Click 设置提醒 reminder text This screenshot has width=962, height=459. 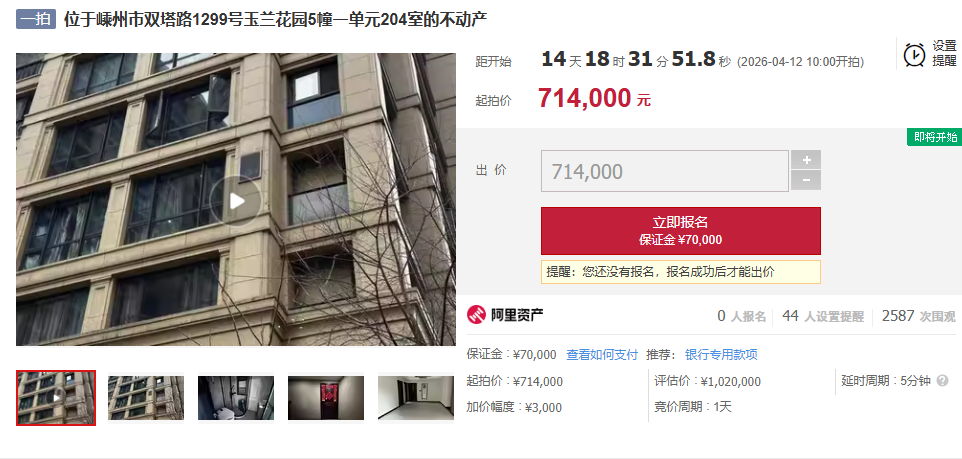tap(944, 53)
